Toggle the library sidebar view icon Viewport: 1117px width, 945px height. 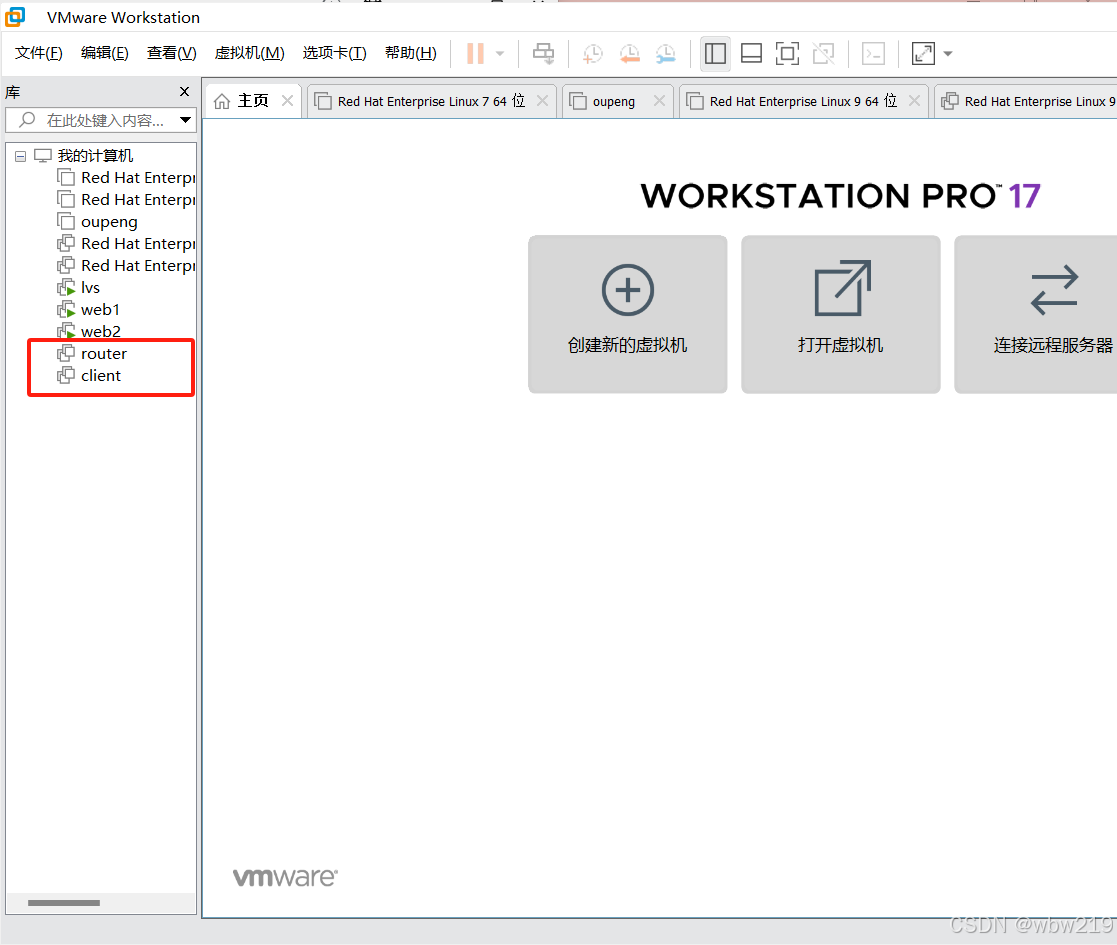[715, 53]
